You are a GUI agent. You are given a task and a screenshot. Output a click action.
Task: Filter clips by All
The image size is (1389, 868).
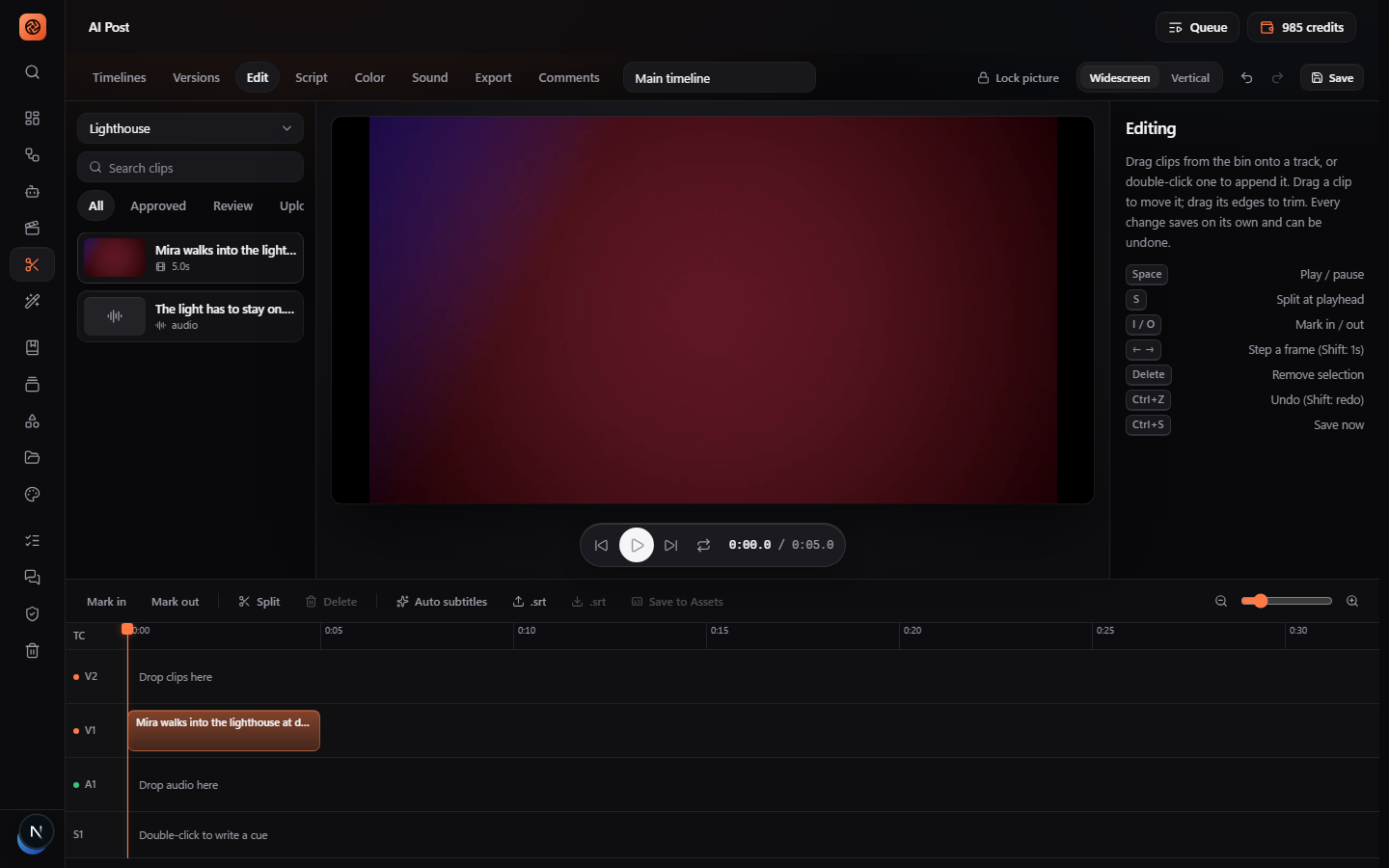coord(96,205)
